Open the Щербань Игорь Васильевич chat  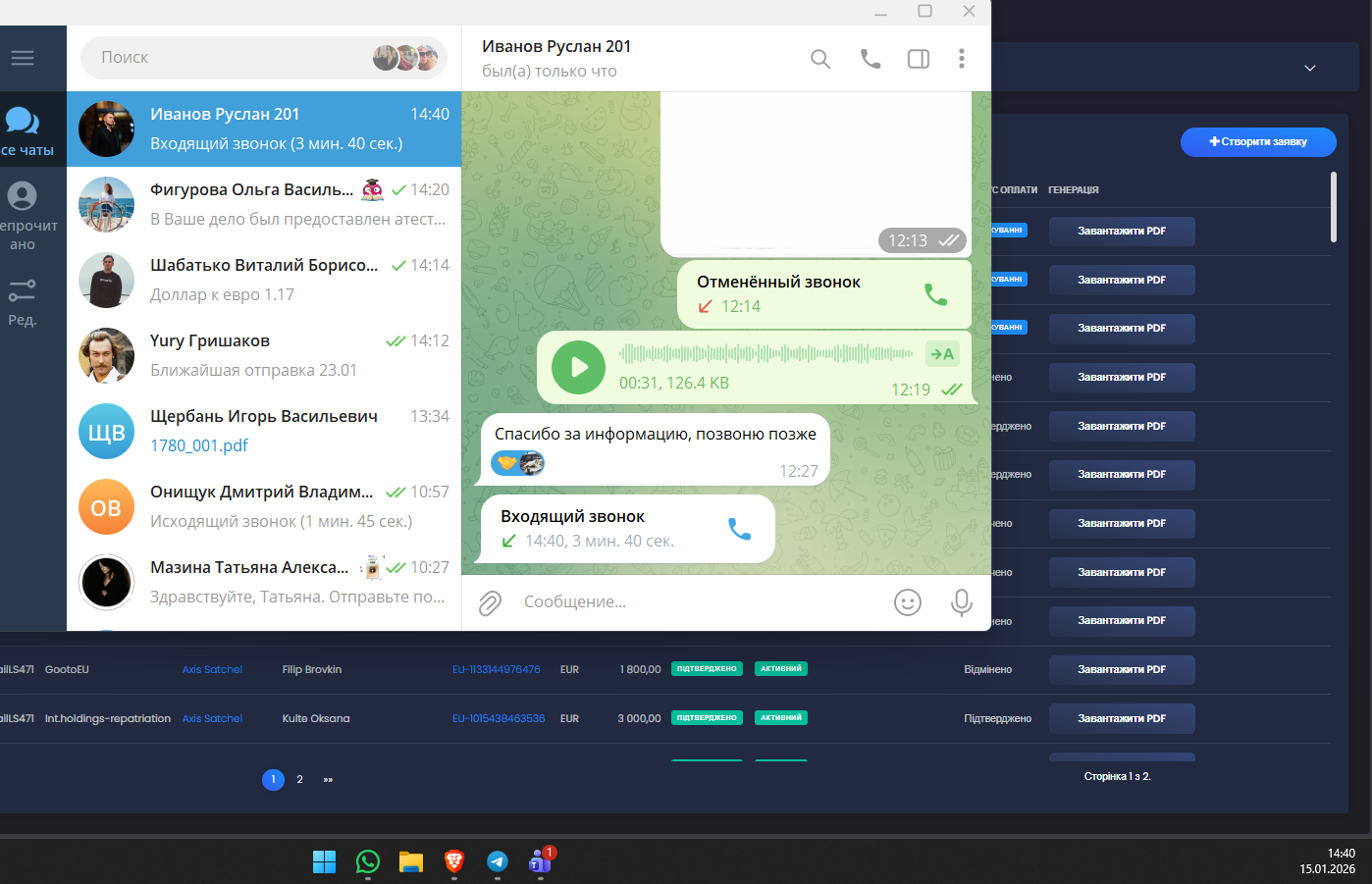pyautogui.click(x=264, y=432)
